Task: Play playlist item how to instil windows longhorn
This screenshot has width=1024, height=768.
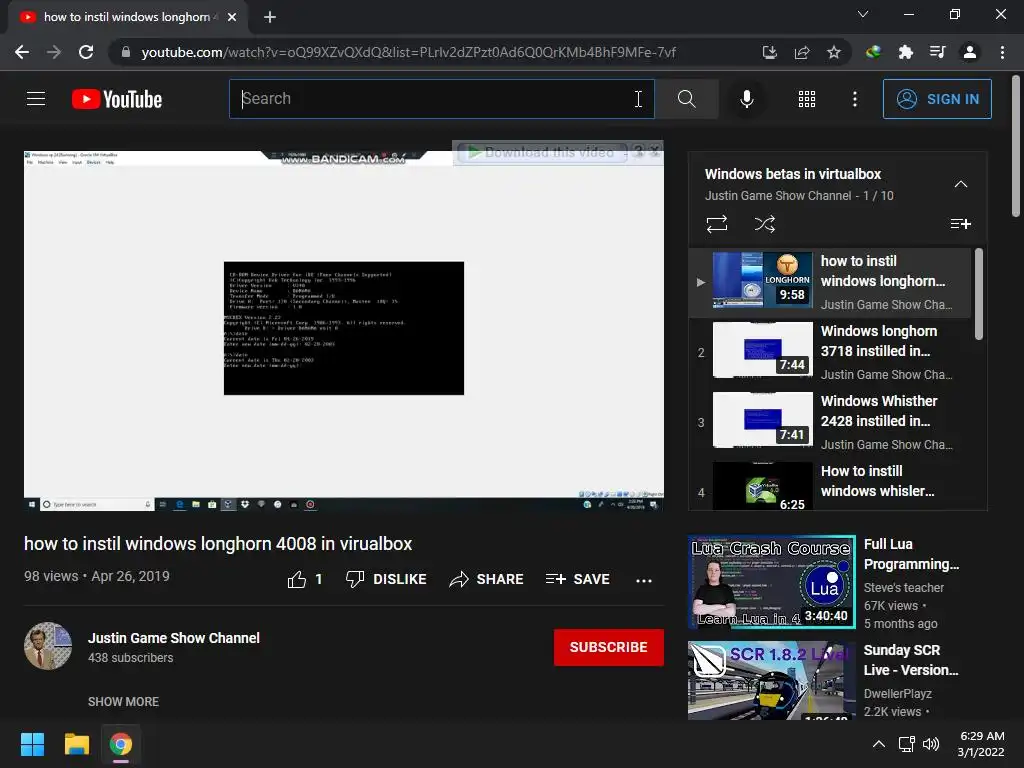Action: tap(830, 282)
